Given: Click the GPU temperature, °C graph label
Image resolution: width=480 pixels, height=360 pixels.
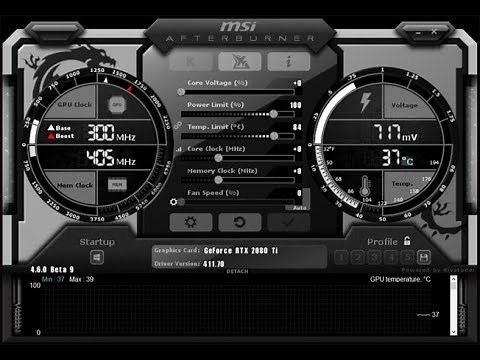Looking at the screenshot, I should (x=400, y=279).
